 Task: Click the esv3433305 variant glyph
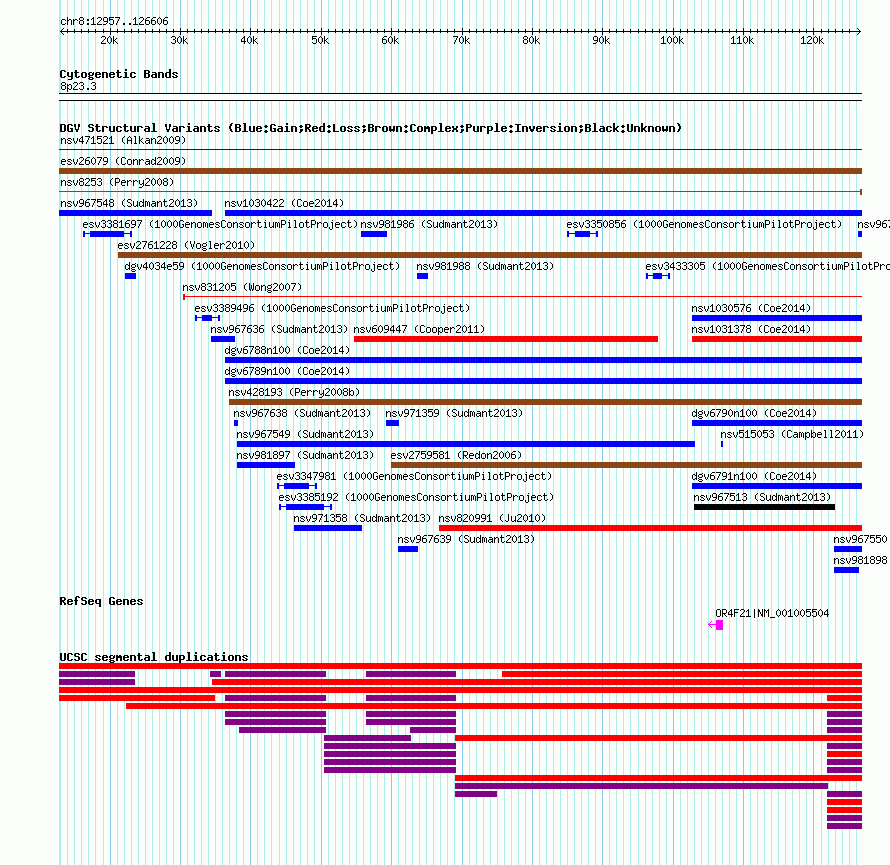point(658,276)
